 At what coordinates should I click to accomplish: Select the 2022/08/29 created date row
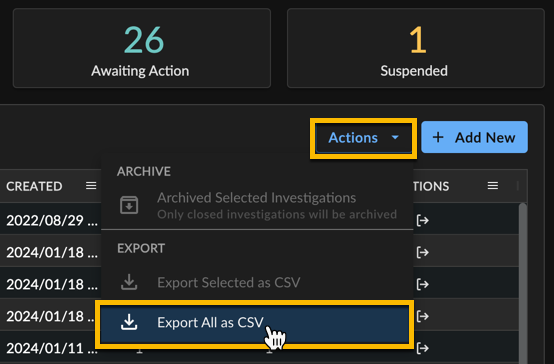click(x=52, y=221)
